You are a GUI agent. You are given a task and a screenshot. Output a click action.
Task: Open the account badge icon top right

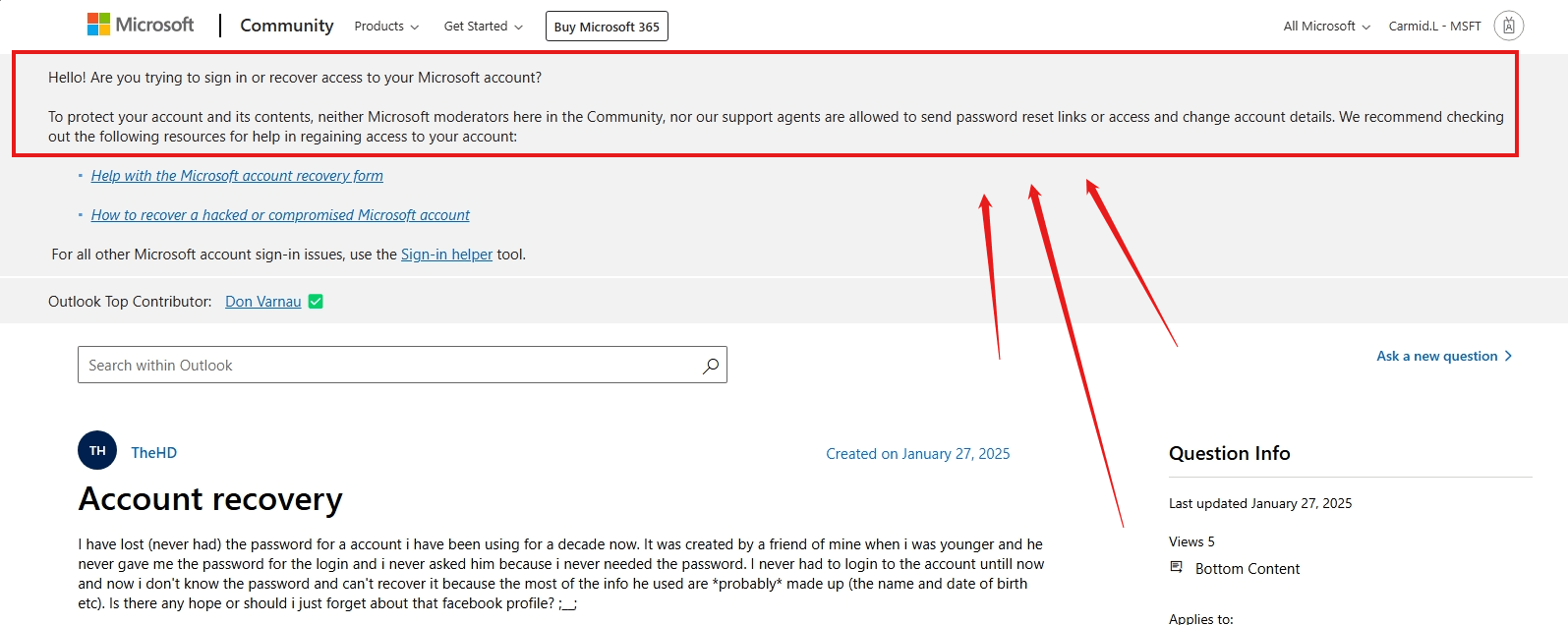pyautogui.click(x=1509, y=26)
